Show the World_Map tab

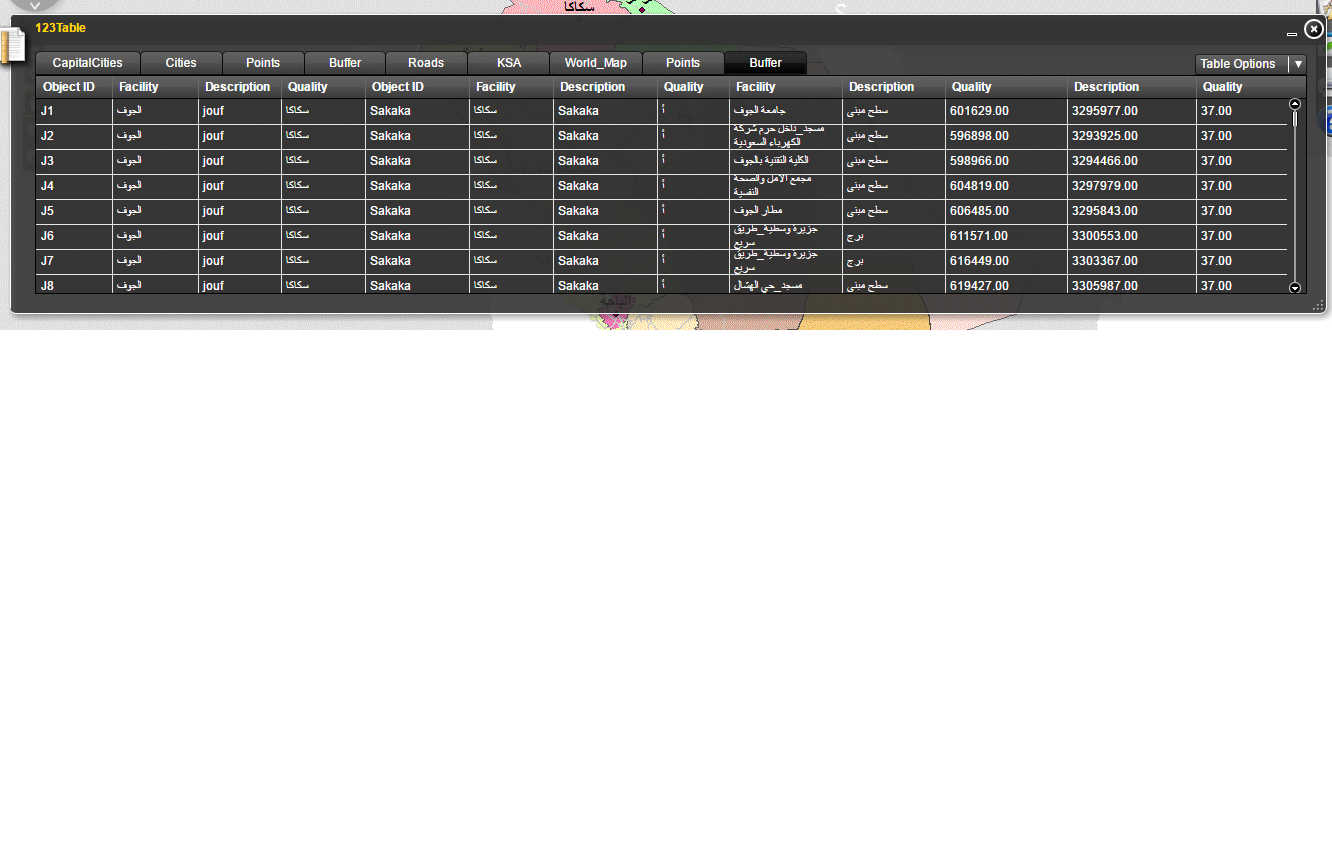point(596,63)
